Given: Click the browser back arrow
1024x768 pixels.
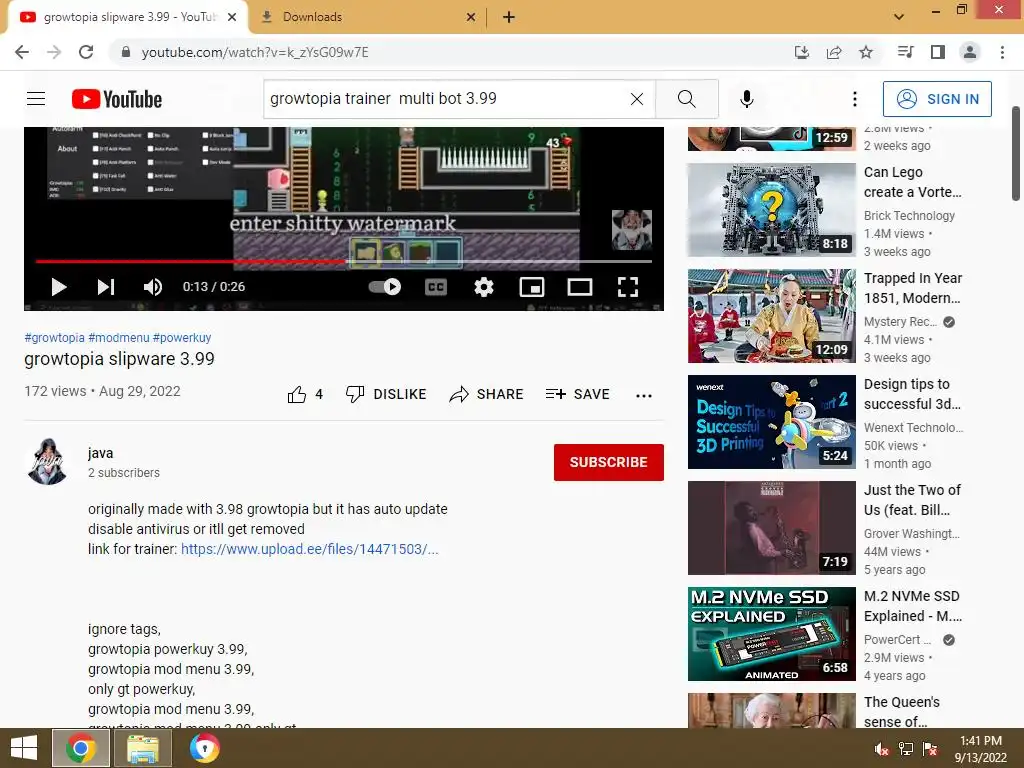Looking at the screenshot, I should click(22, 52).
